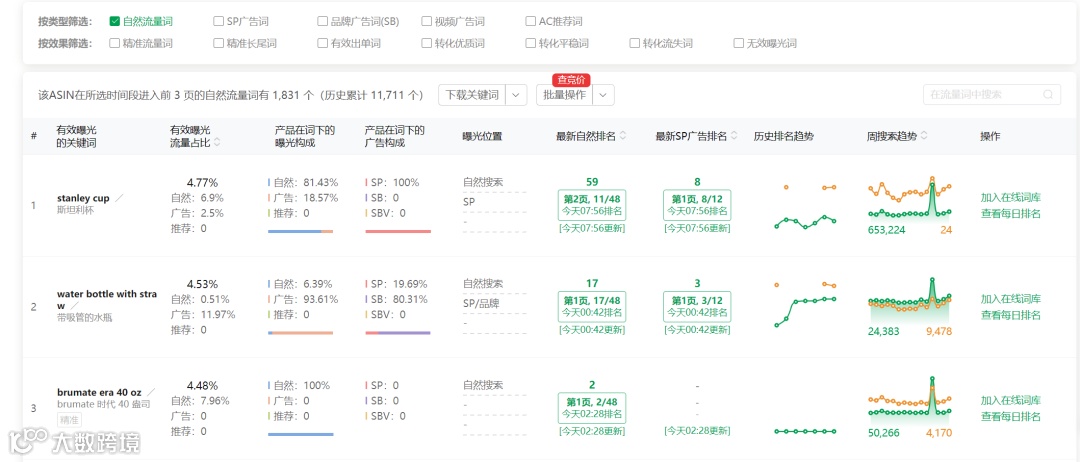Click the 24,383 search volume value
The height and width of the screenshot is (462, 1080).
tap(884, 331)
